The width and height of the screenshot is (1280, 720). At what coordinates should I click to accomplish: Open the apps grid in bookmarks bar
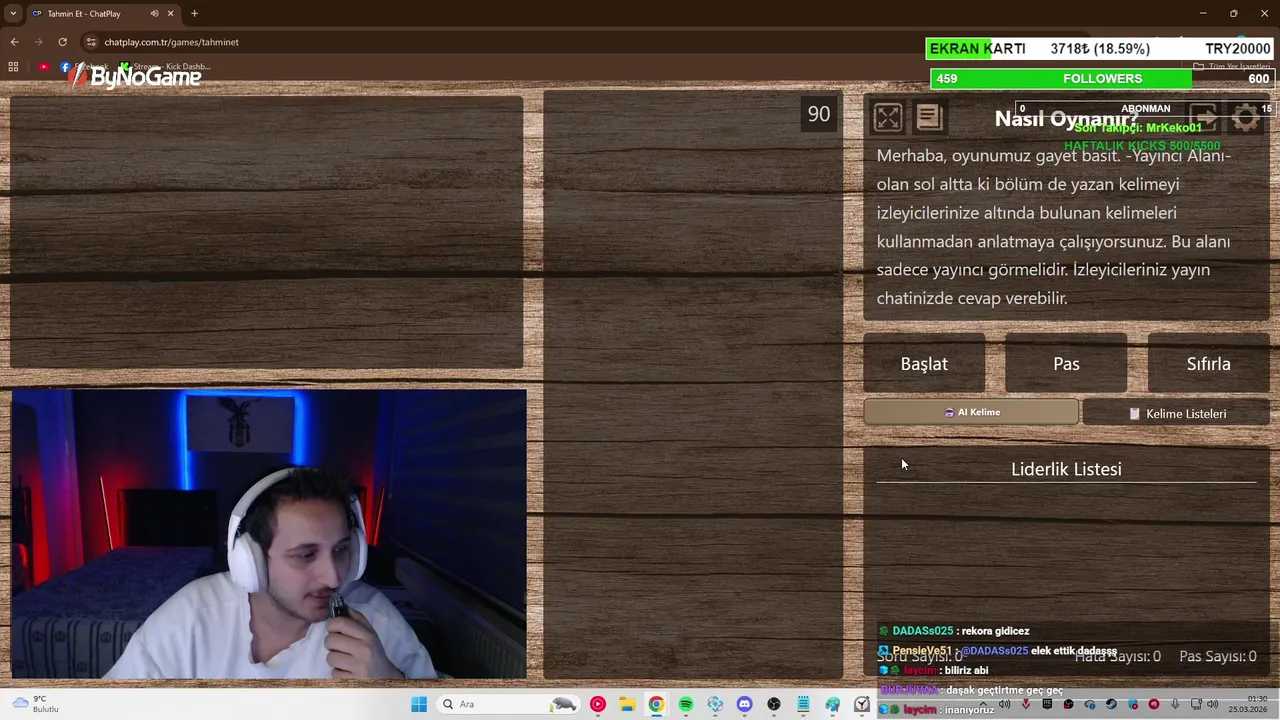13,67
